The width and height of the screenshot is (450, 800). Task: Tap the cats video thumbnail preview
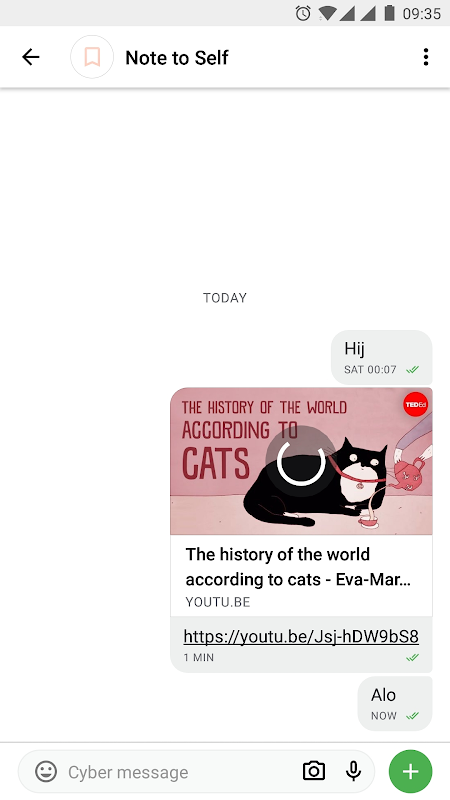coord(301,461)
